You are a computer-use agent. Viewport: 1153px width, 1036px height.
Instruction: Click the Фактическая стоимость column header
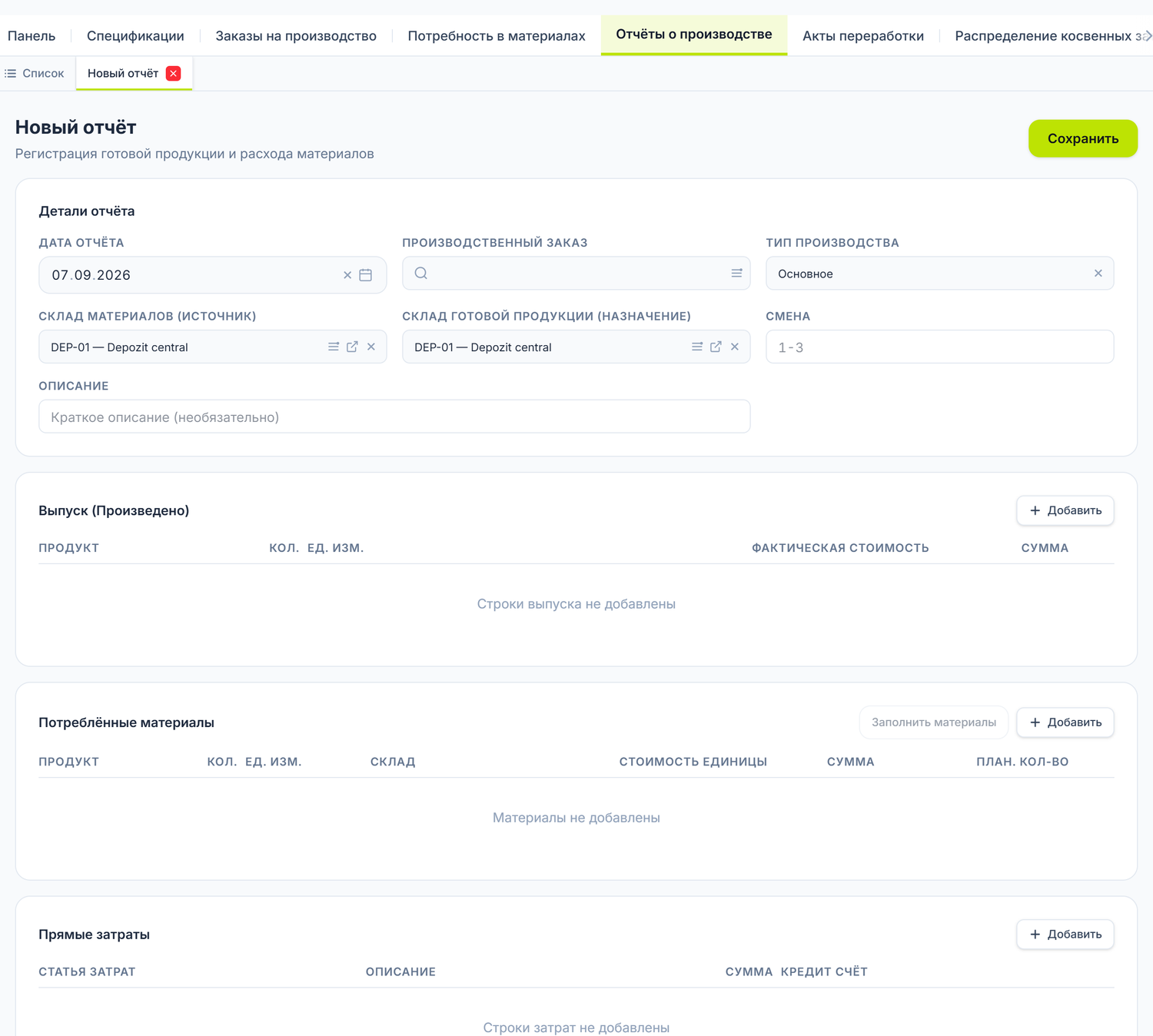tap(840, 548)
